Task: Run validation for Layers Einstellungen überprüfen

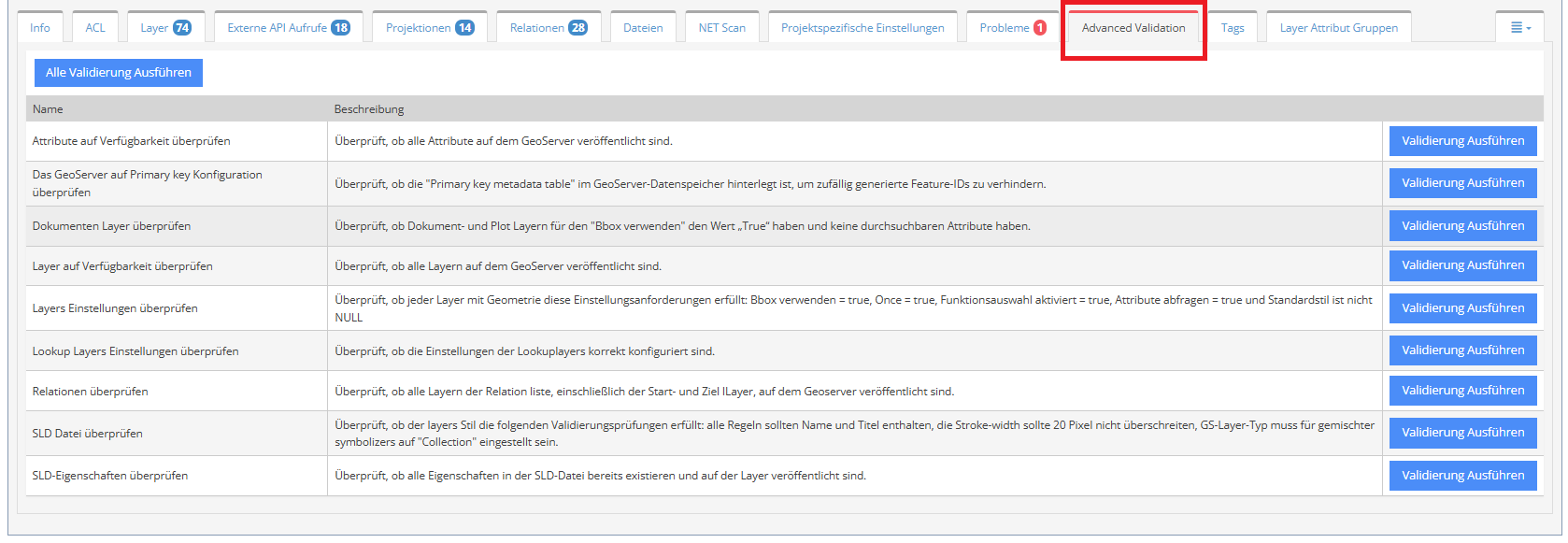Action: pyautogui.click(x=1462, y=308)
